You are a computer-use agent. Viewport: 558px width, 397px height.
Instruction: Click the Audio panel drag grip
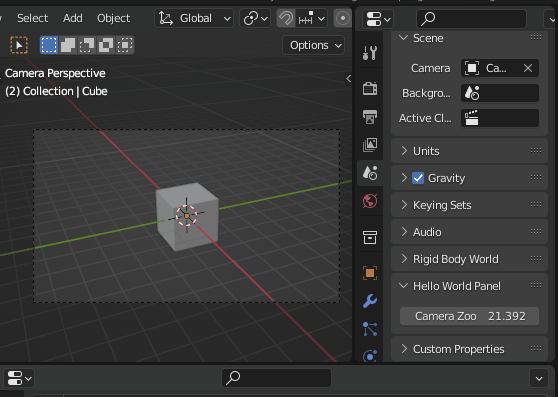point(536,232)
